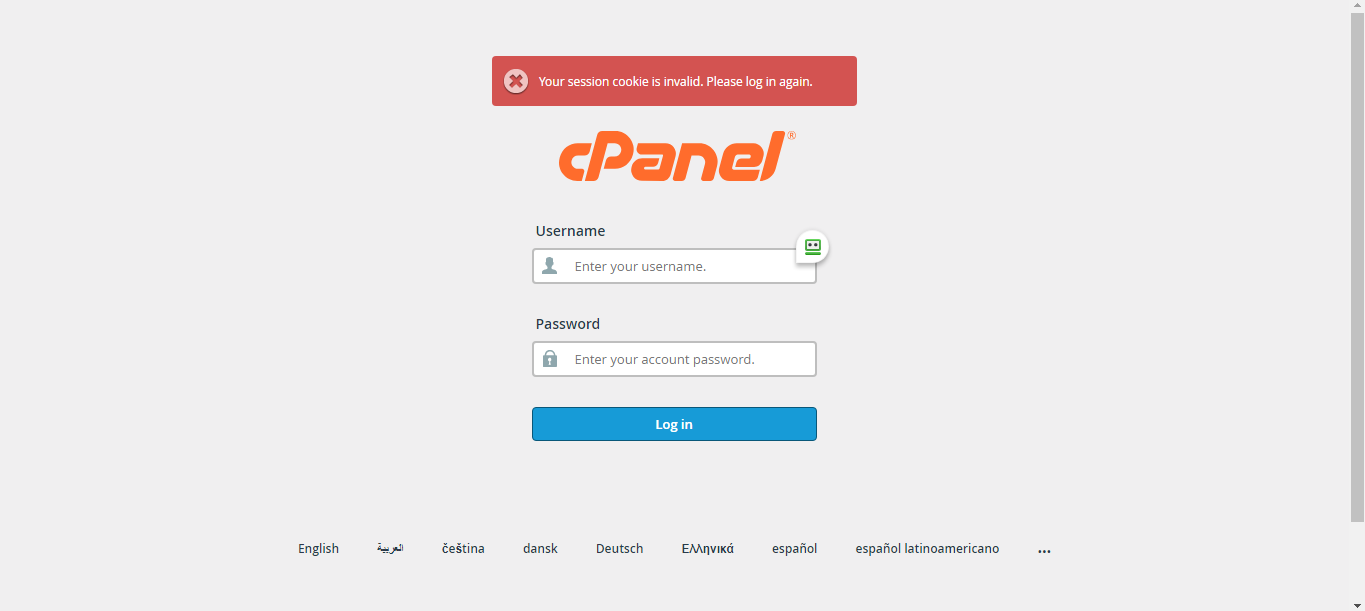Select Ελληνικά language option
The height and width of the screenshot is (611, 1365).
(707, 549)
